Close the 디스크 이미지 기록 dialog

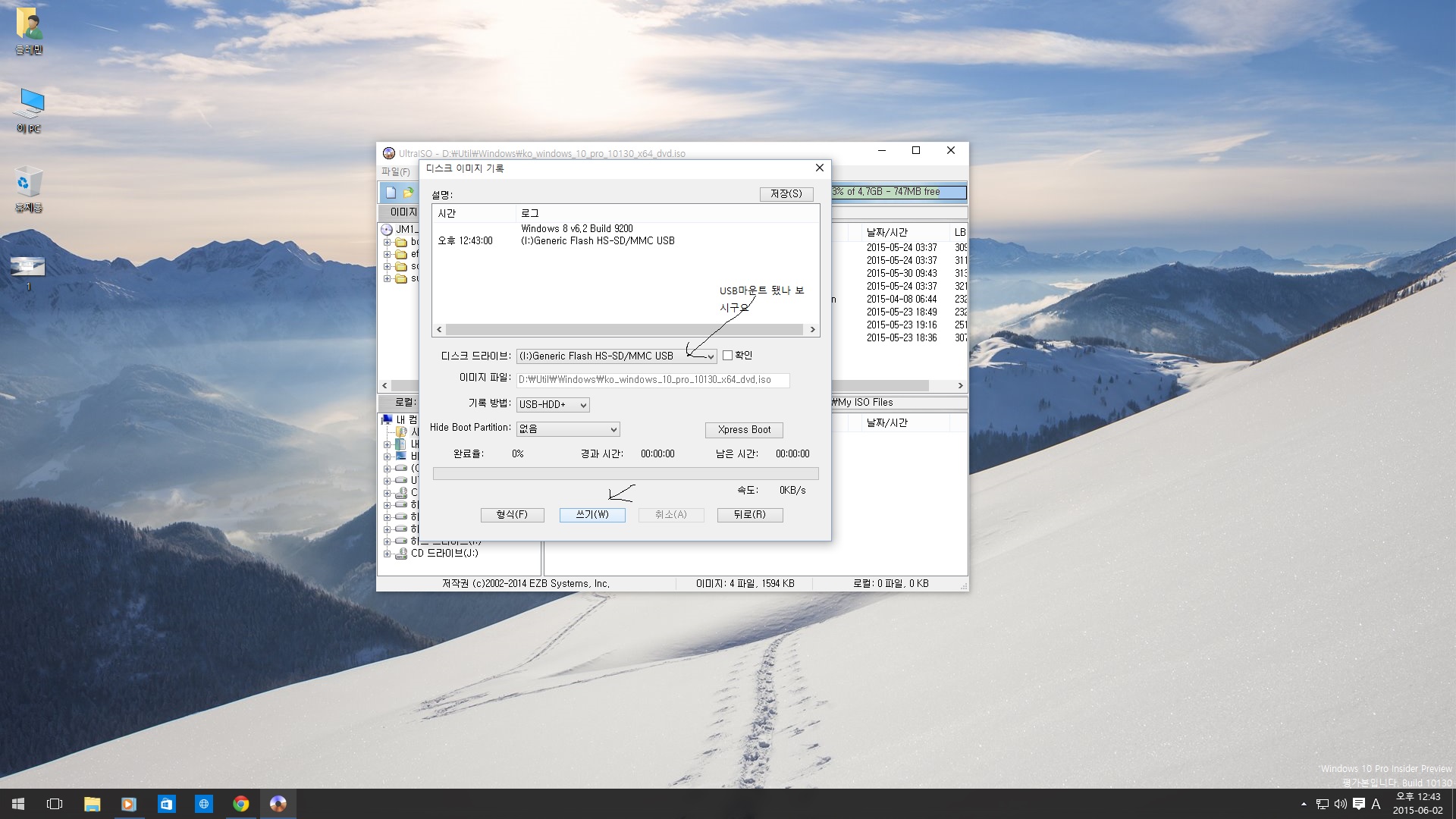(819, 168)
